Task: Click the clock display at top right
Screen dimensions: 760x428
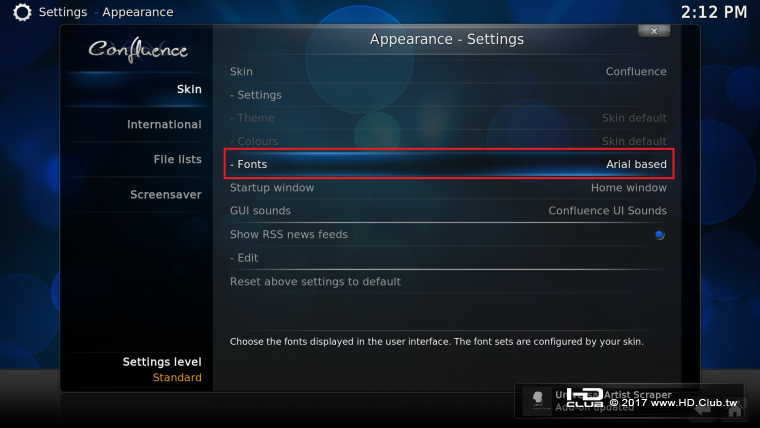Action: (x=714, y=12)
